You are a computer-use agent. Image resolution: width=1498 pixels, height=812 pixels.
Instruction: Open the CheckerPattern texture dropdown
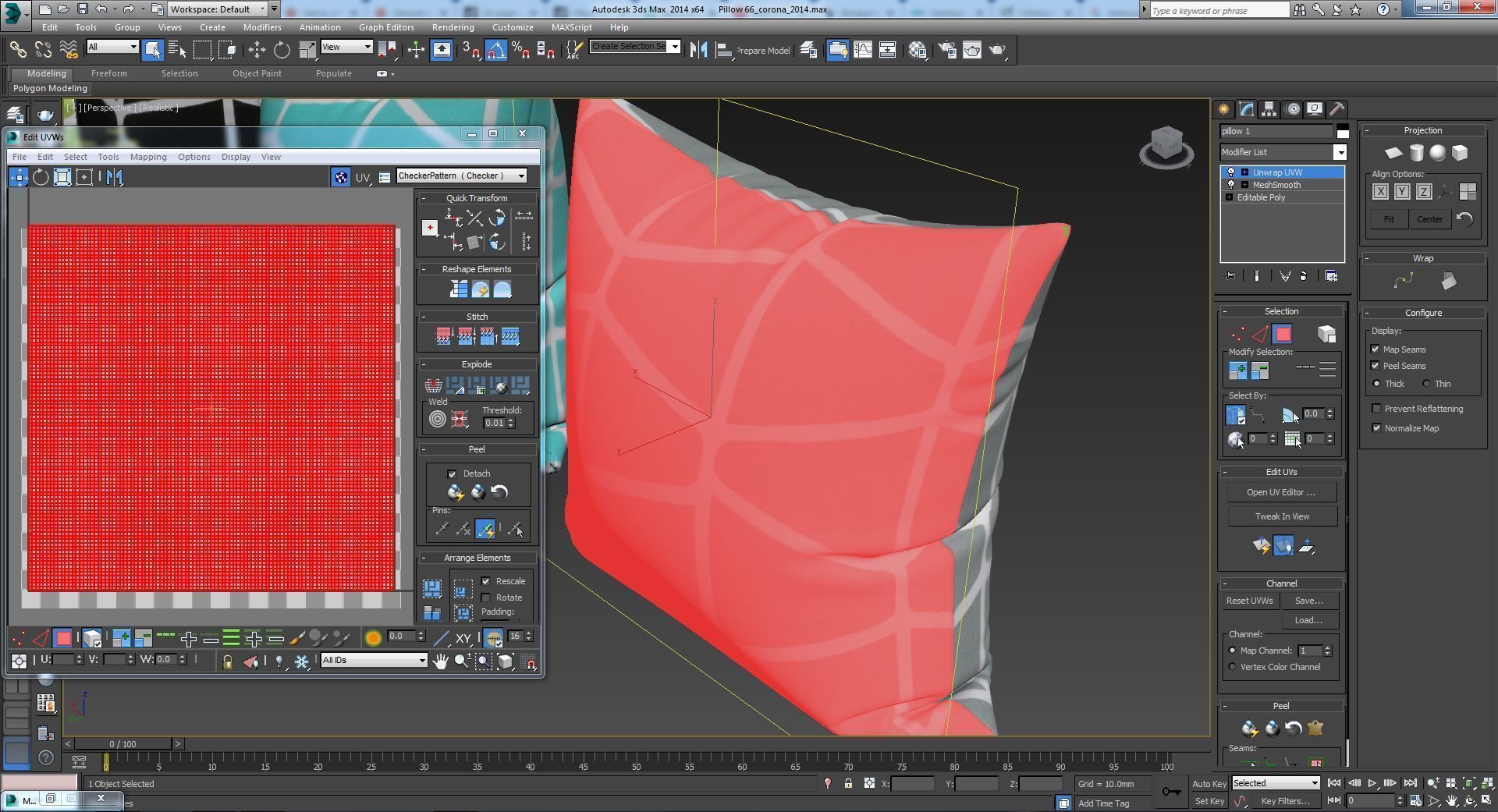(x=461, y=176)
